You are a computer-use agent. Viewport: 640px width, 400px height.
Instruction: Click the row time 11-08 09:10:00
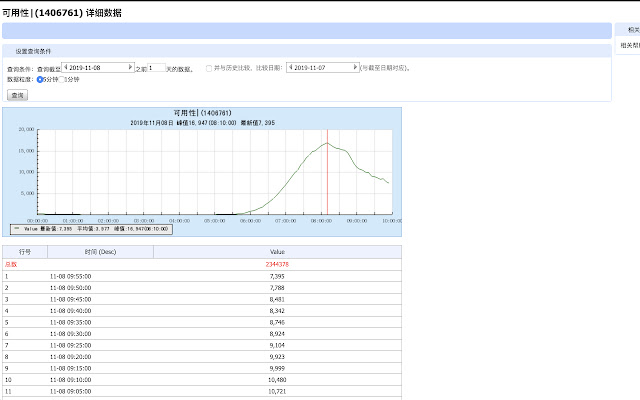click(x=71, y=380)
